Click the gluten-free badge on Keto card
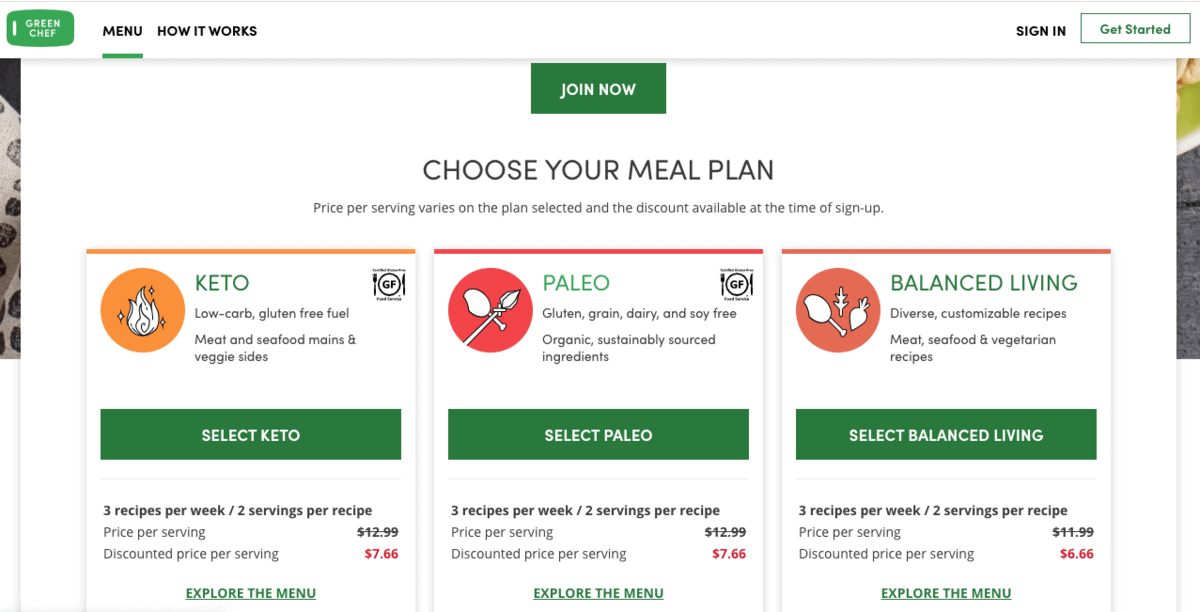 pyautogui.click(x=388, y=284)
